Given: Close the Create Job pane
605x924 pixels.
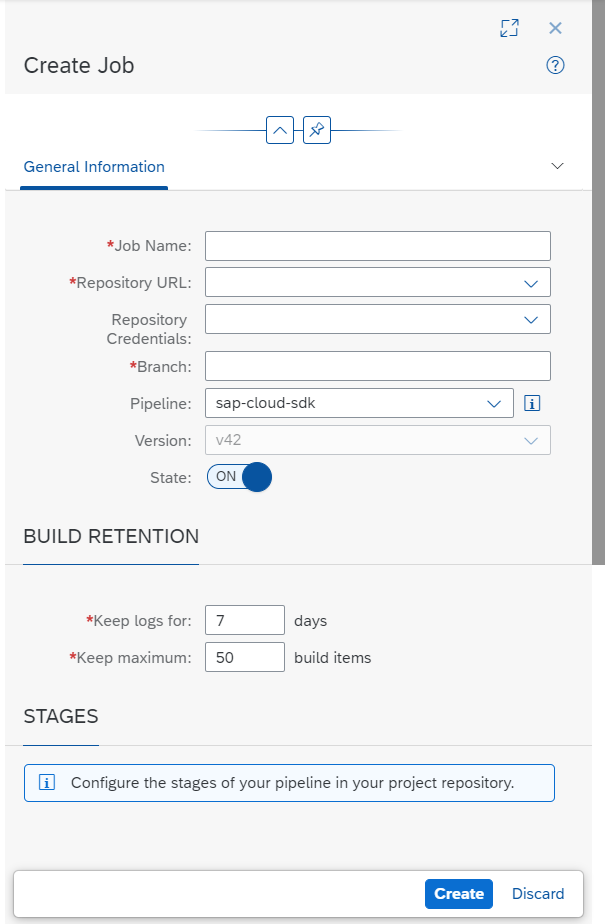Looking at the screenshot, I should pos(555,28).
